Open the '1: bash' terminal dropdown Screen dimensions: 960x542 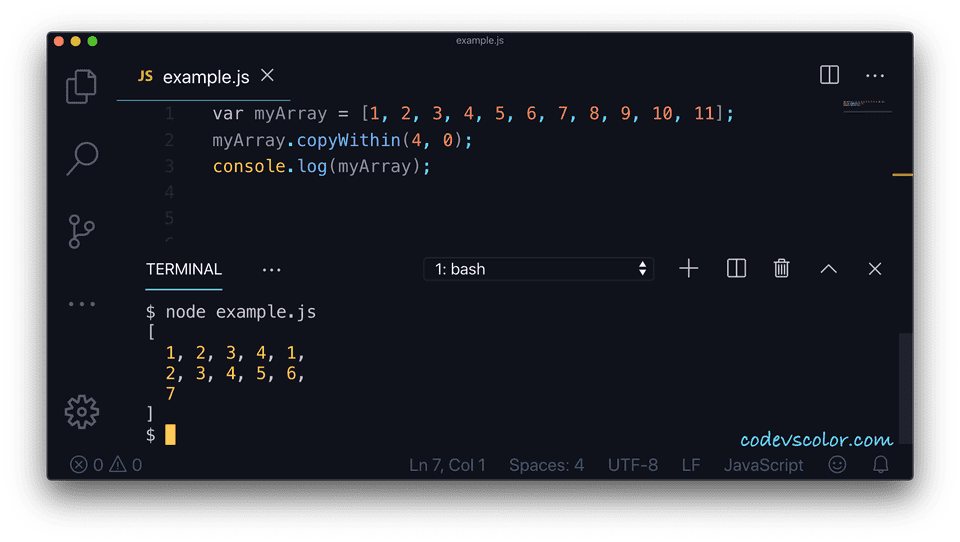point(539,269)
